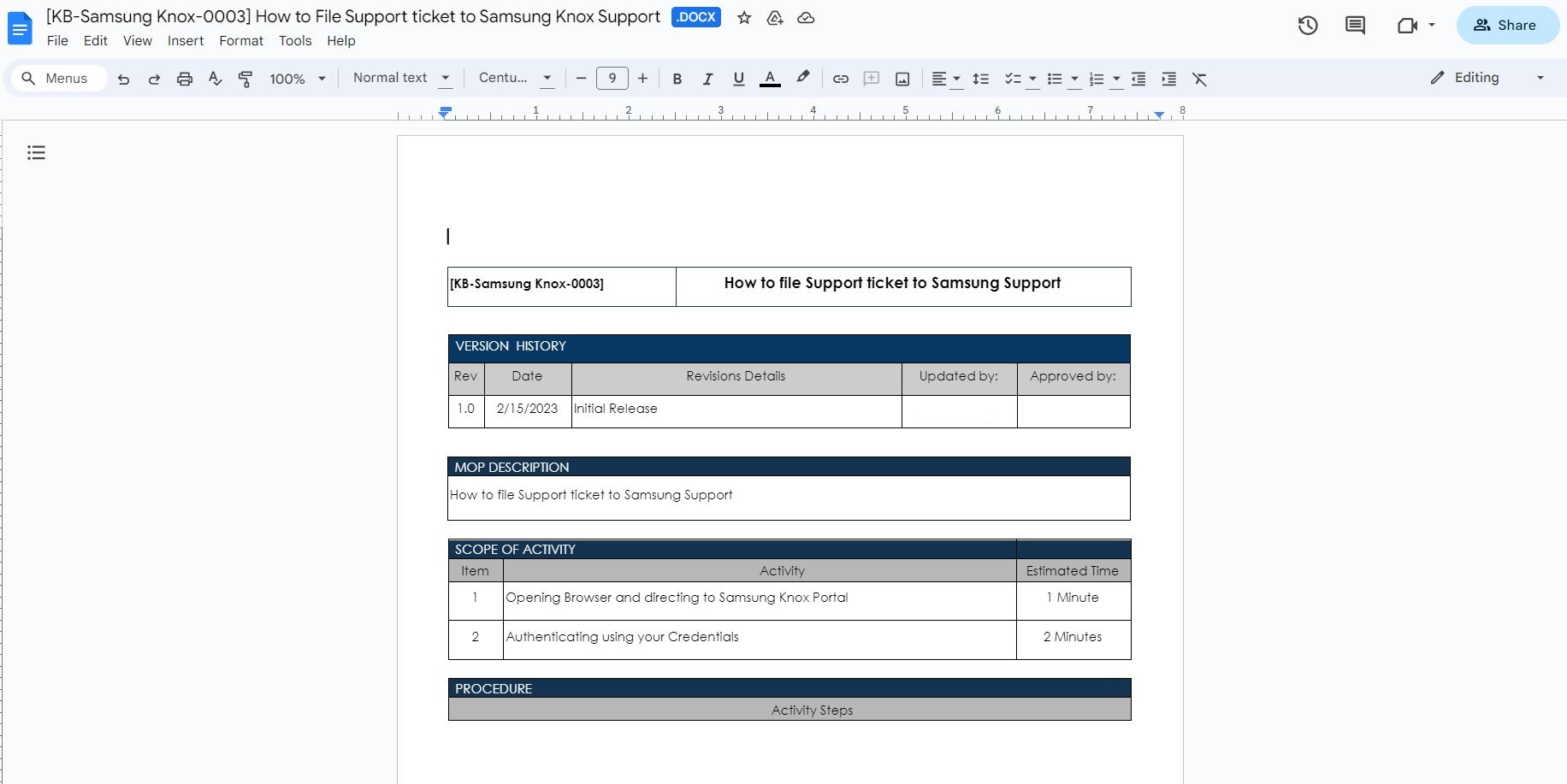This screenshot has height=784, width=1567.
Task: Open the View menu
Action: click(x=138, y=41)
